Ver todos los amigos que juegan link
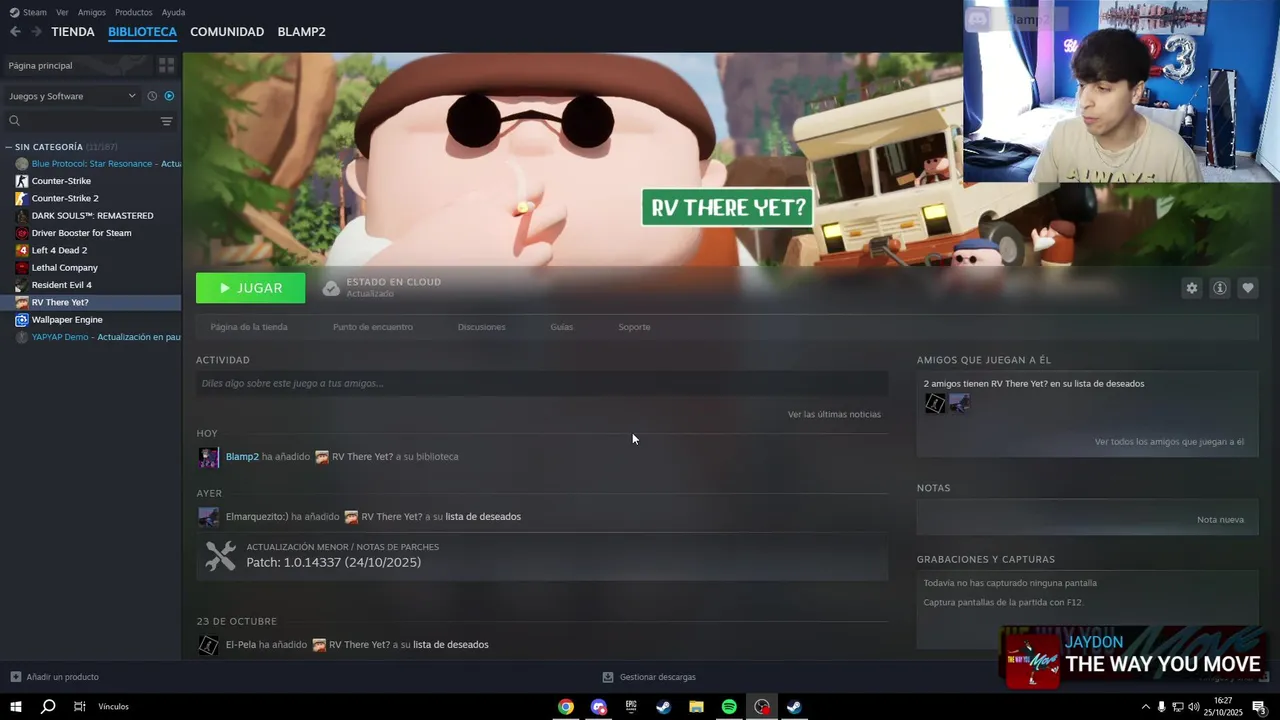 1169,442
